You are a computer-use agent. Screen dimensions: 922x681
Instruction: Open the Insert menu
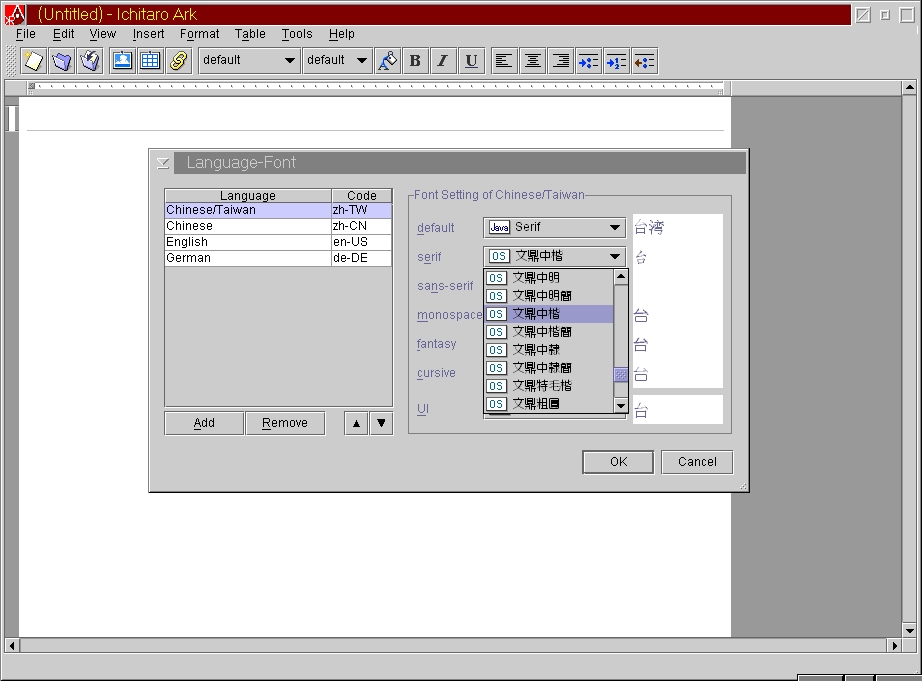pos(148,34)
